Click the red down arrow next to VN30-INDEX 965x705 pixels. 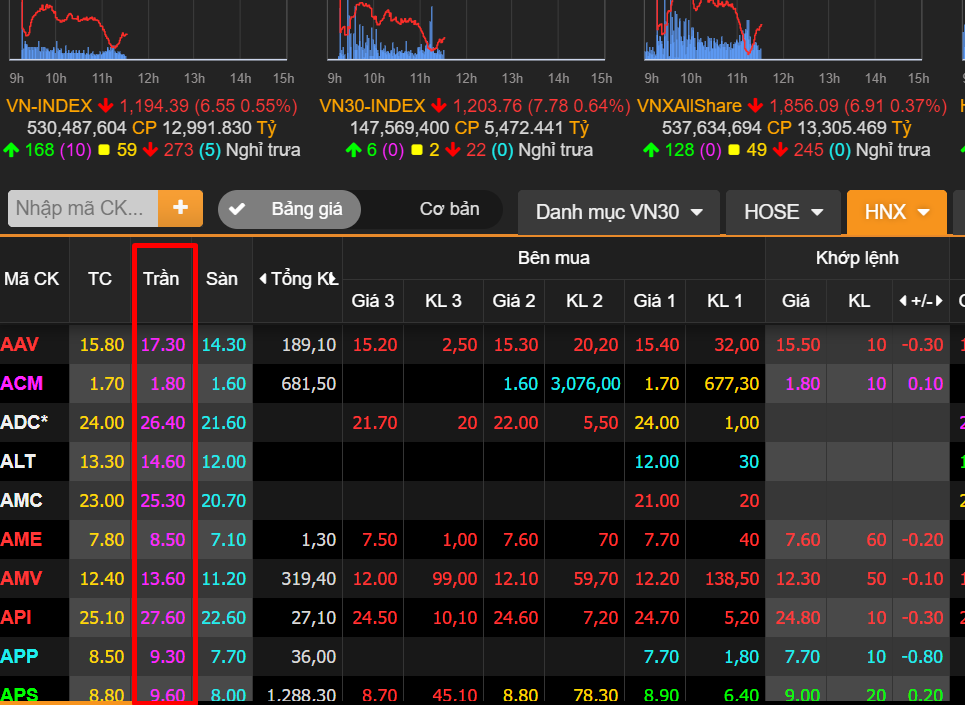click(440, 106)
